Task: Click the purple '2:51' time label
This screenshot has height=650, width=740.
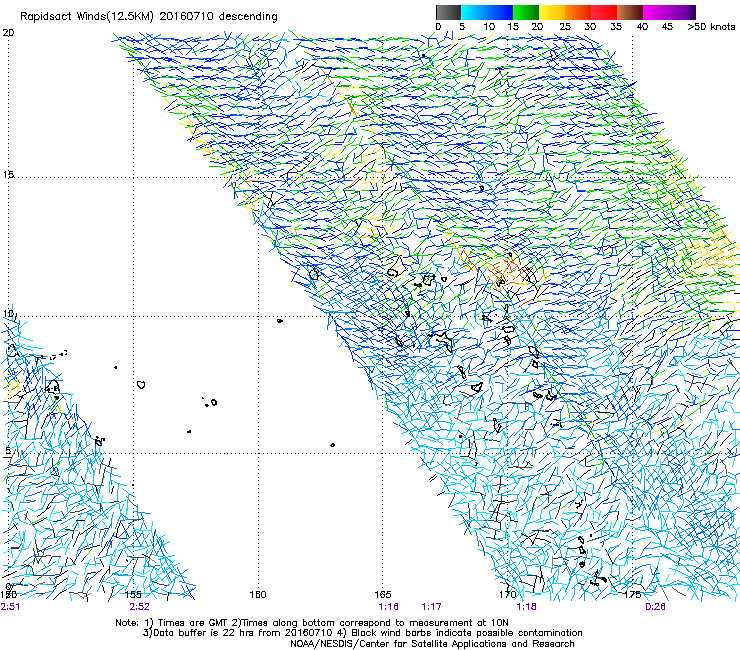Action: click(10, 607)
